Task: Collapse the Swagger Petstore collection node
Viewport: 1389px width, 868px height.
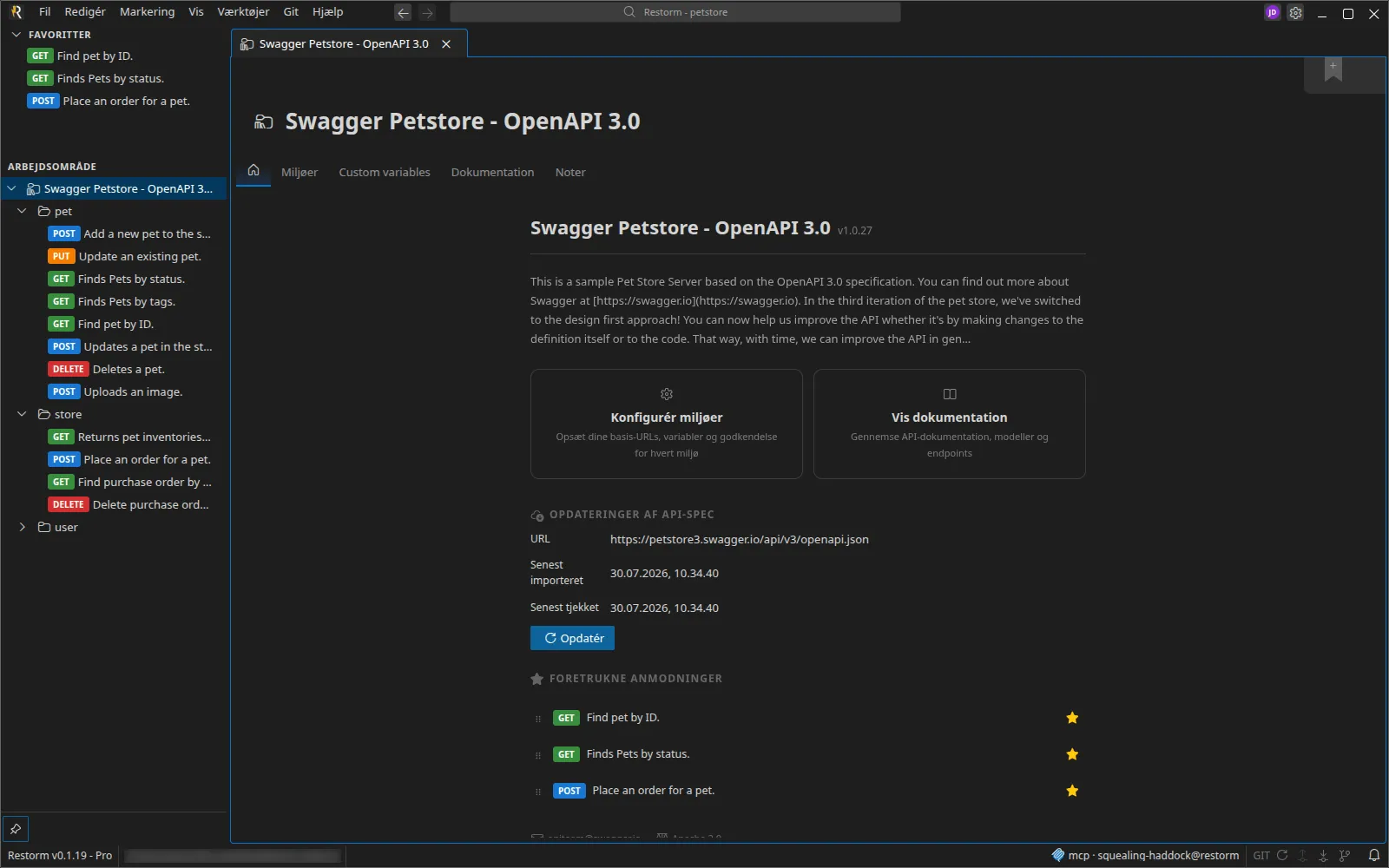Action: pos(11,188)
